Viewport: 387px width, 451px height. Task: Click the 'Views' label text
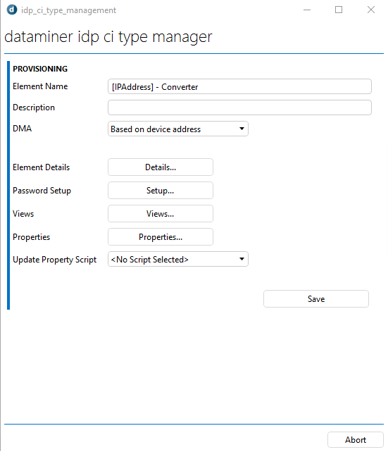[x=23, y=214]
